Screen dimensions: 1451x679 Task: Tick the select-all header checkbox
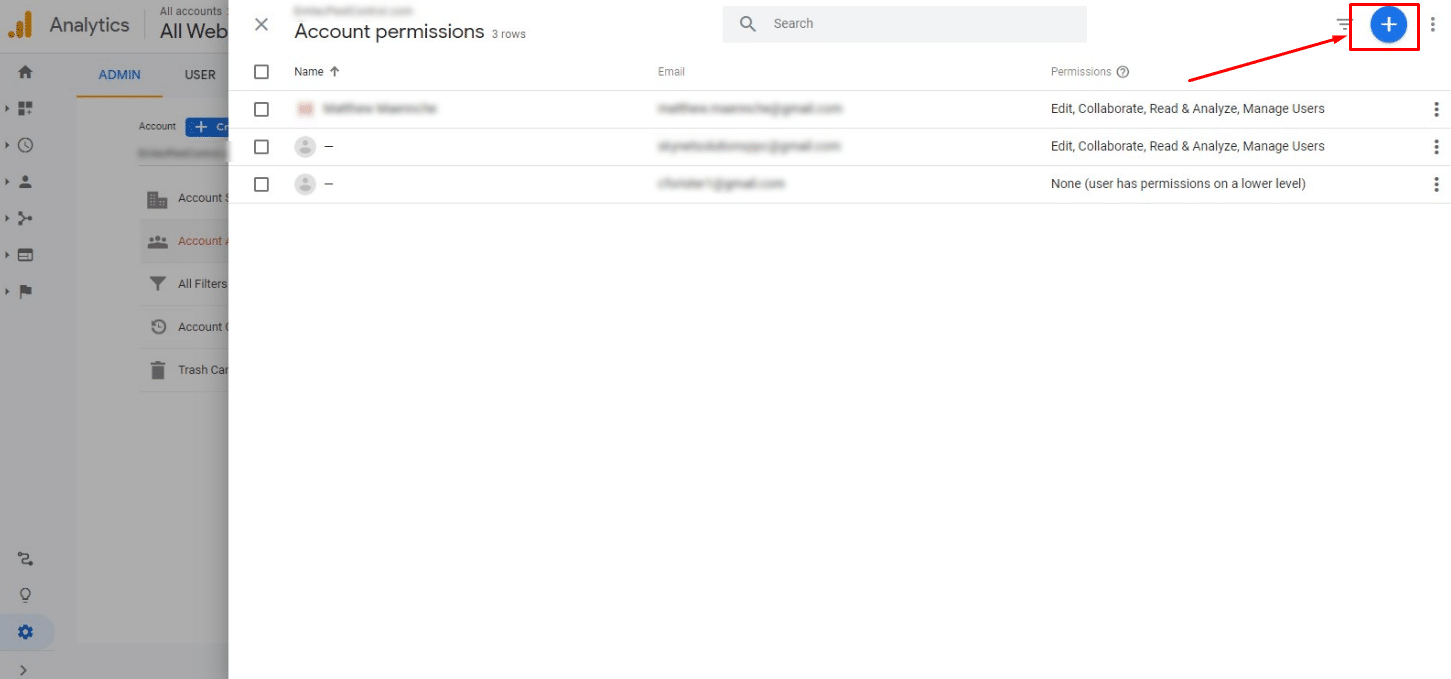click(x=261, y=72)
